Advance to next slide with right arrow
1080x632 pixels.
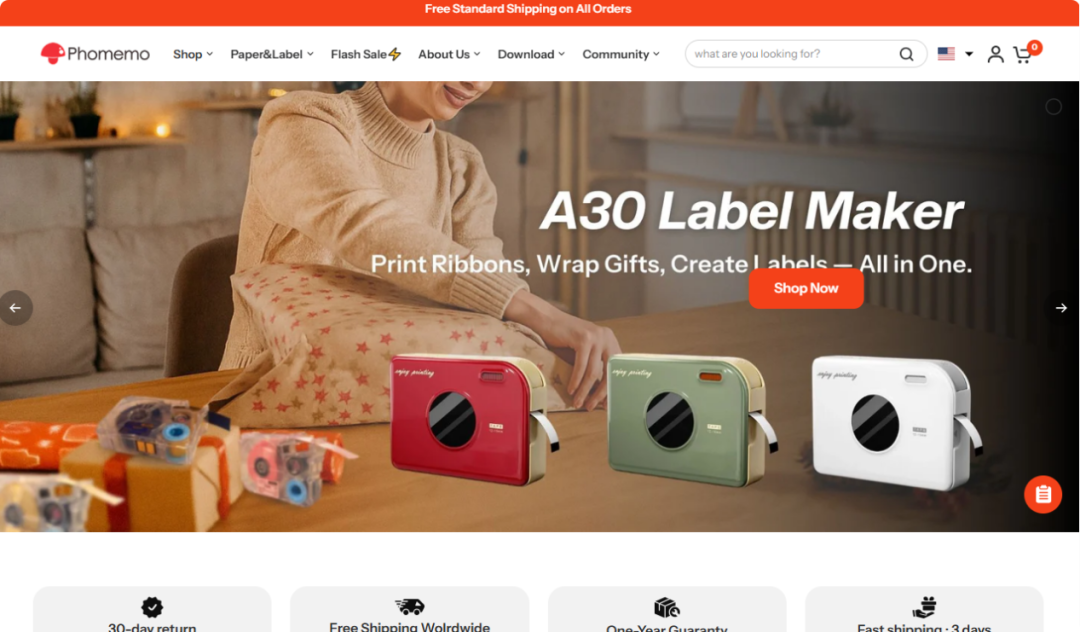click(x=1061, y=308)
